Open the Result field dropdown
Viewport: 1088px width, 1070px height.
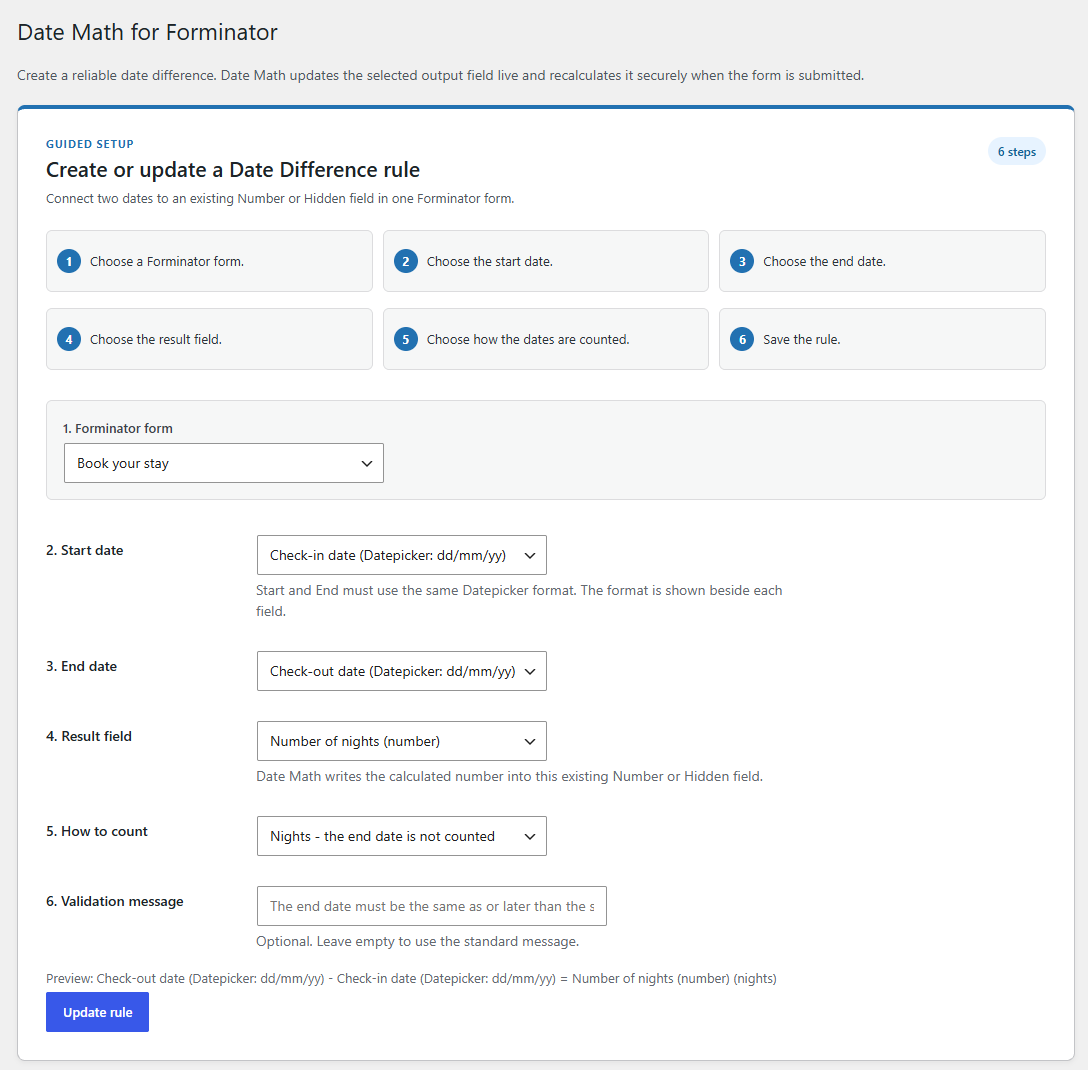pos(402,741)
